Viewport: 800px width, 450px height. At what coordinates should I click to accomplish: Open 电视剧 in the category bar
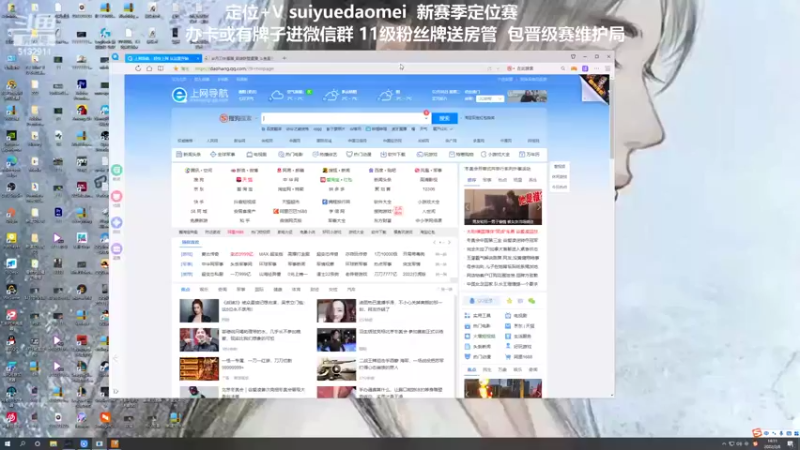coord(257,154)
